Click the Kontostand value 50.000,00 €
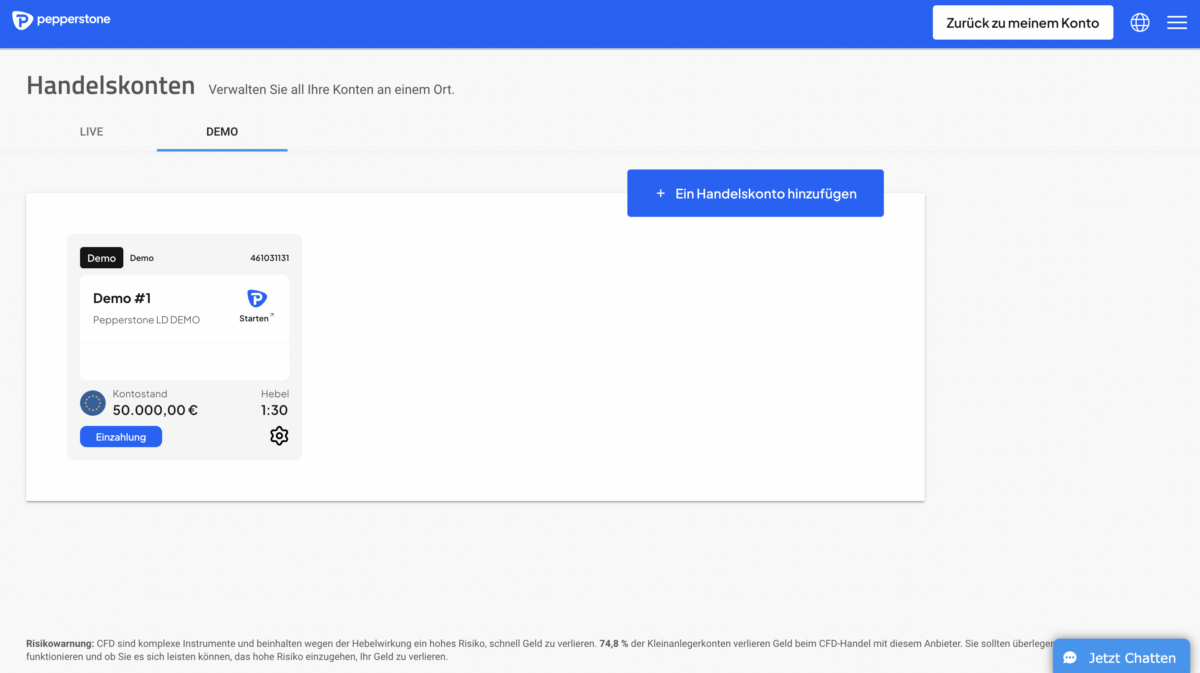This screenshot has width=1200, height=673. point(155,410)
